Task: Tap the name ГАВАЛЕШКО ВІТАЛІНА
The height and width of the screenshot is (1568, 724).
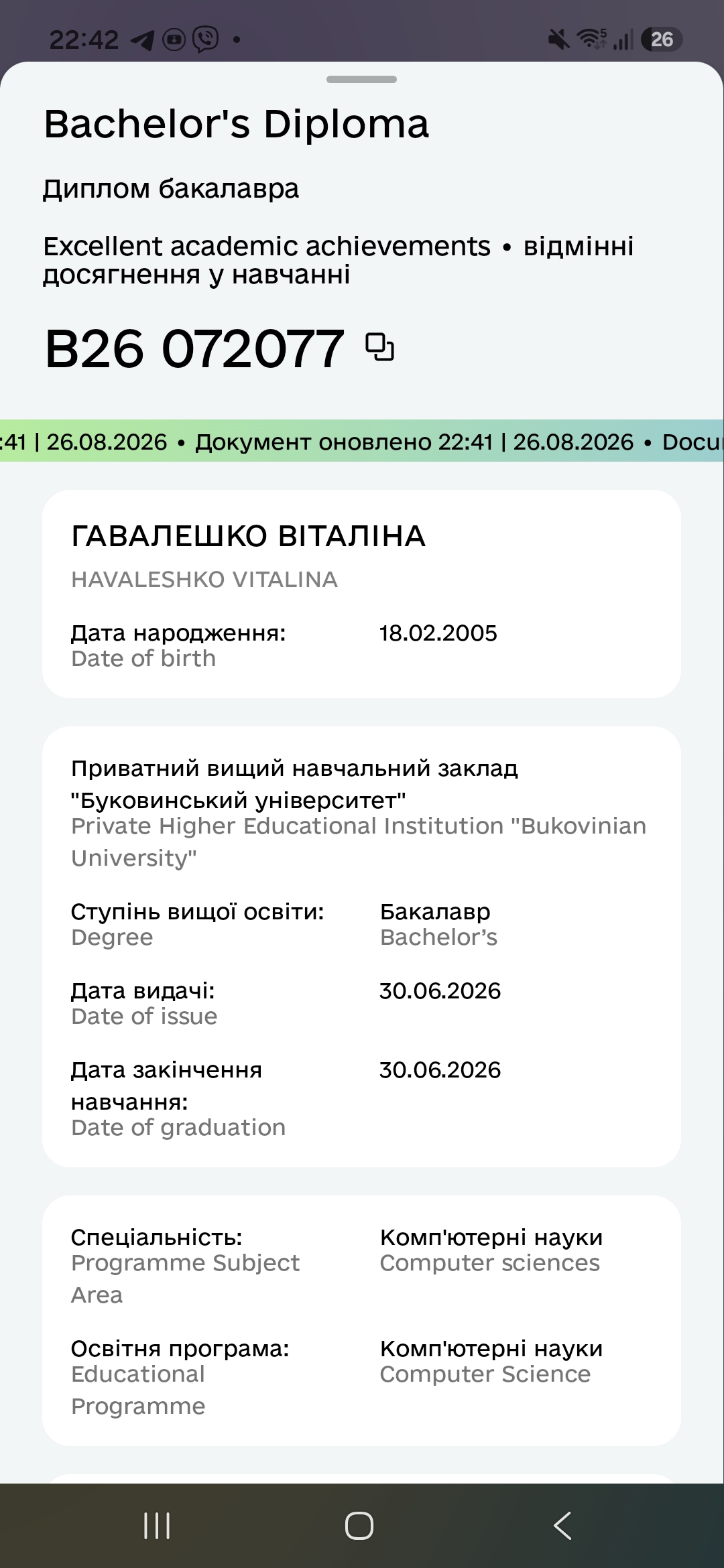Action: coord(248,536)
